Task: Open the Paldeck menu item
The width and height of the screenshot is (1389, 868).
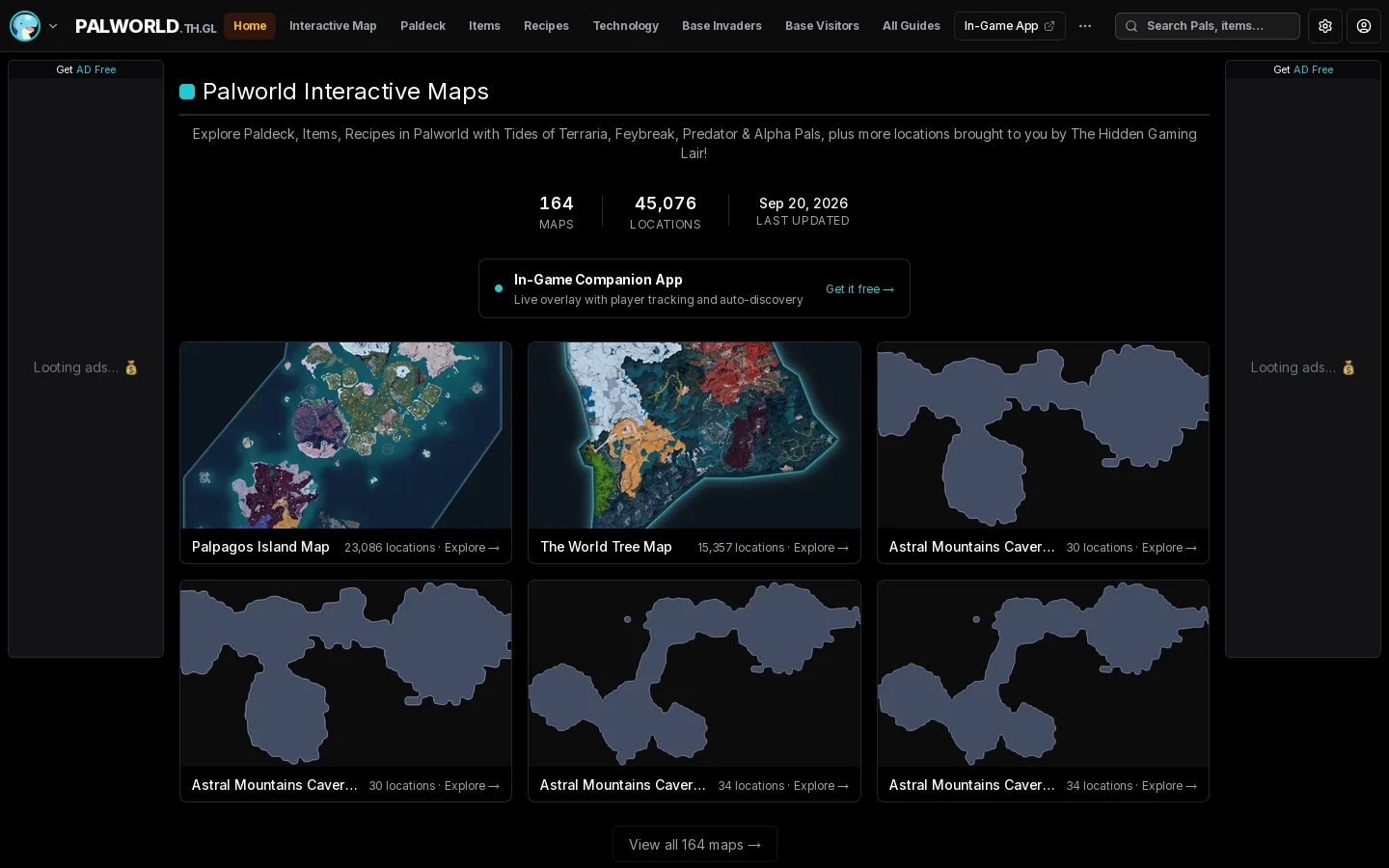Action: [x=422, y=26]
